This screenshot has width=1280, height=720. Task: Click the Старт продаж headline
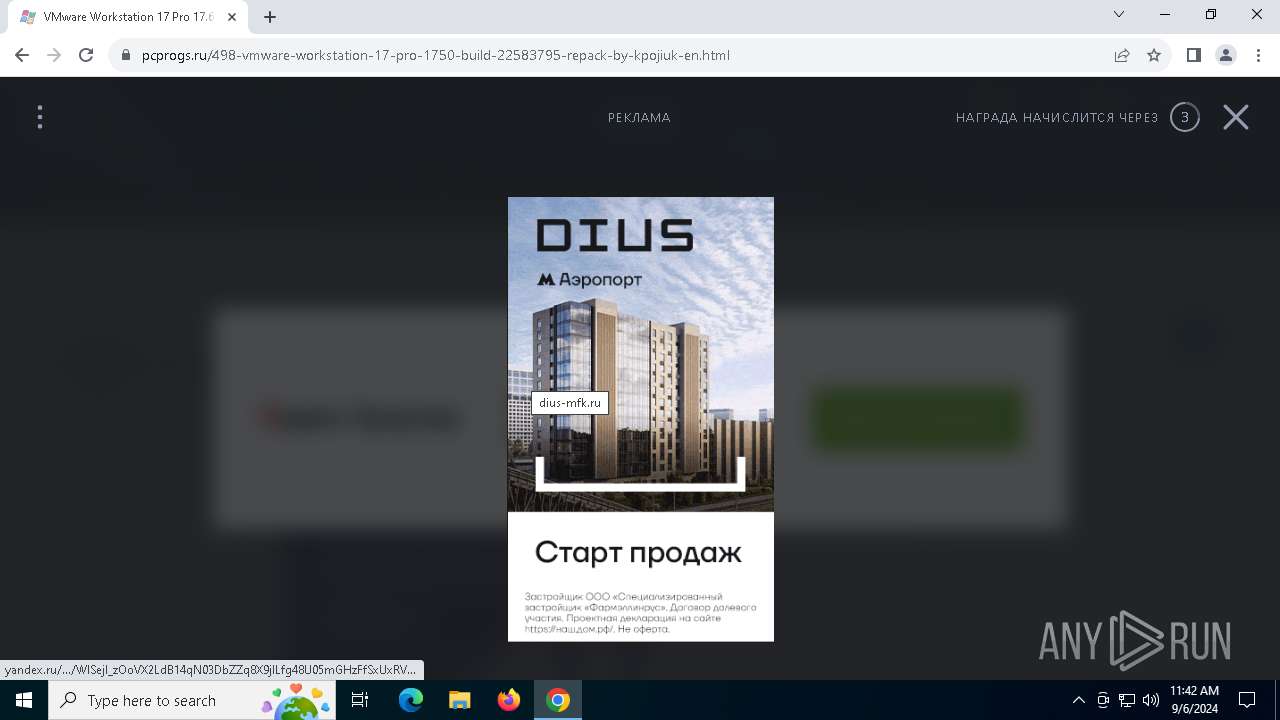[x=638, y=552]
